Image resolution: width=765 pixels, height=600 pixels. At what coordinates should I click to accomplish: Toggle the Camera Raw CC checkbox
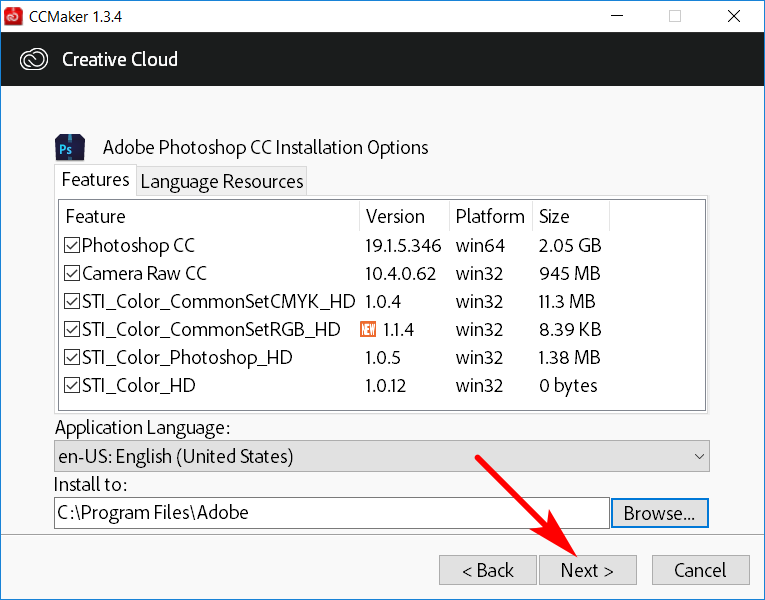tap(72, 273)
